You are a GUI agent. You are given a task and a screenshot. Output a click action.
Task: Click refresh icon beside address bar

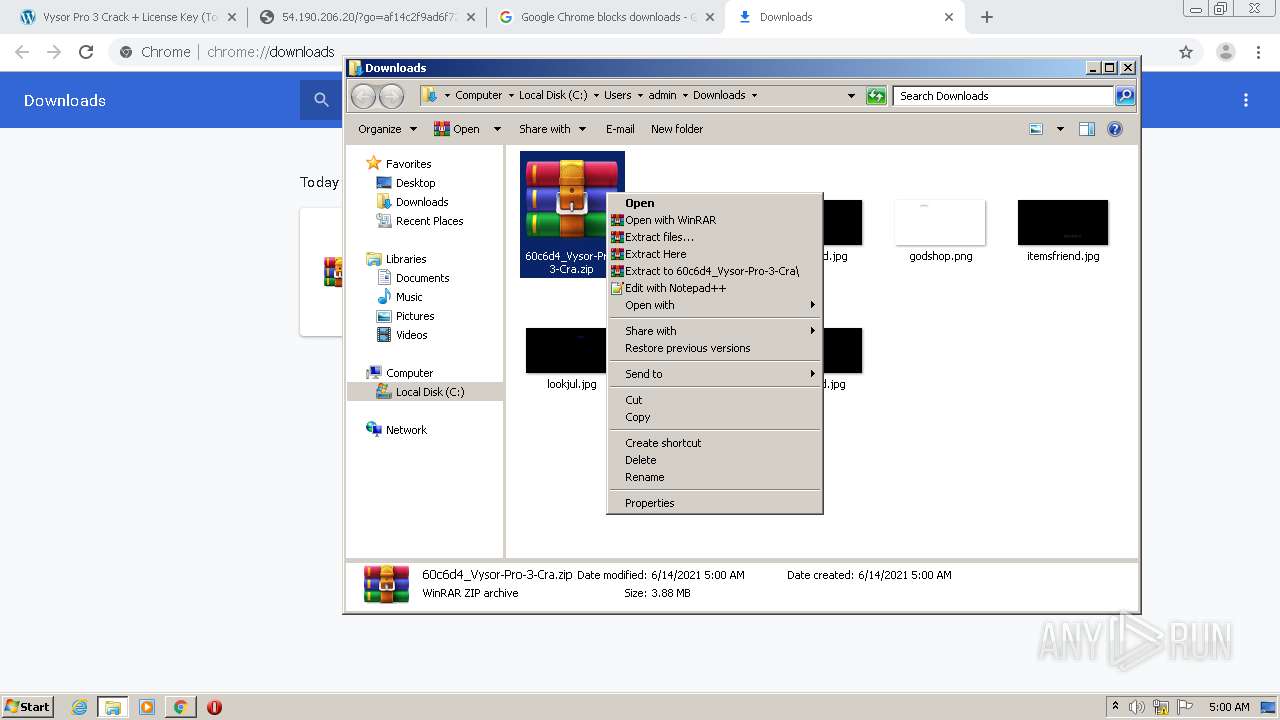tap(876, 96)
